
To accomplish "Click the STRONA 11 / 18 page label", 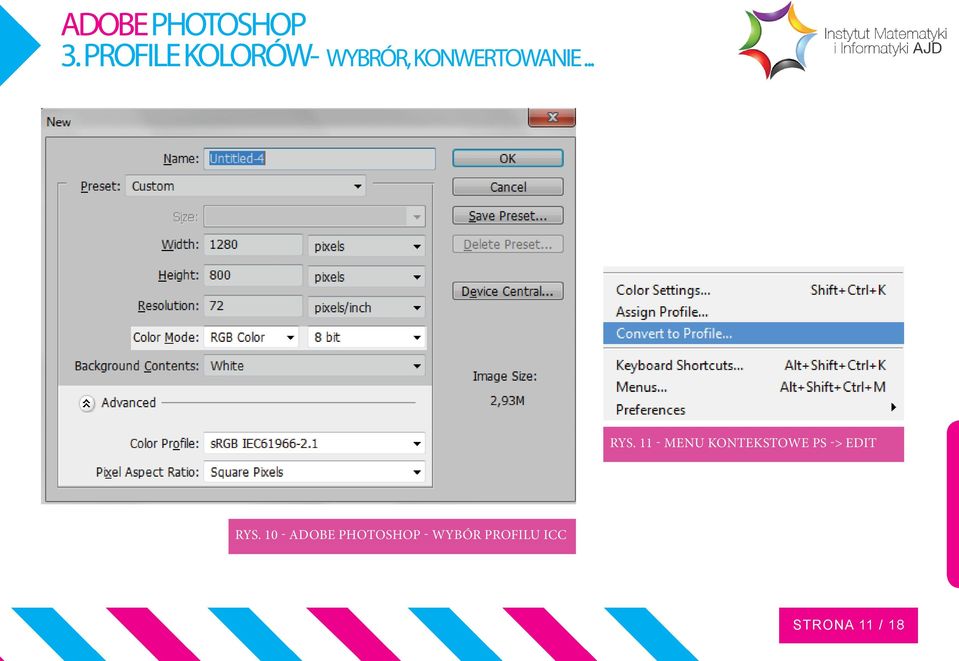I will pos(848,625).
